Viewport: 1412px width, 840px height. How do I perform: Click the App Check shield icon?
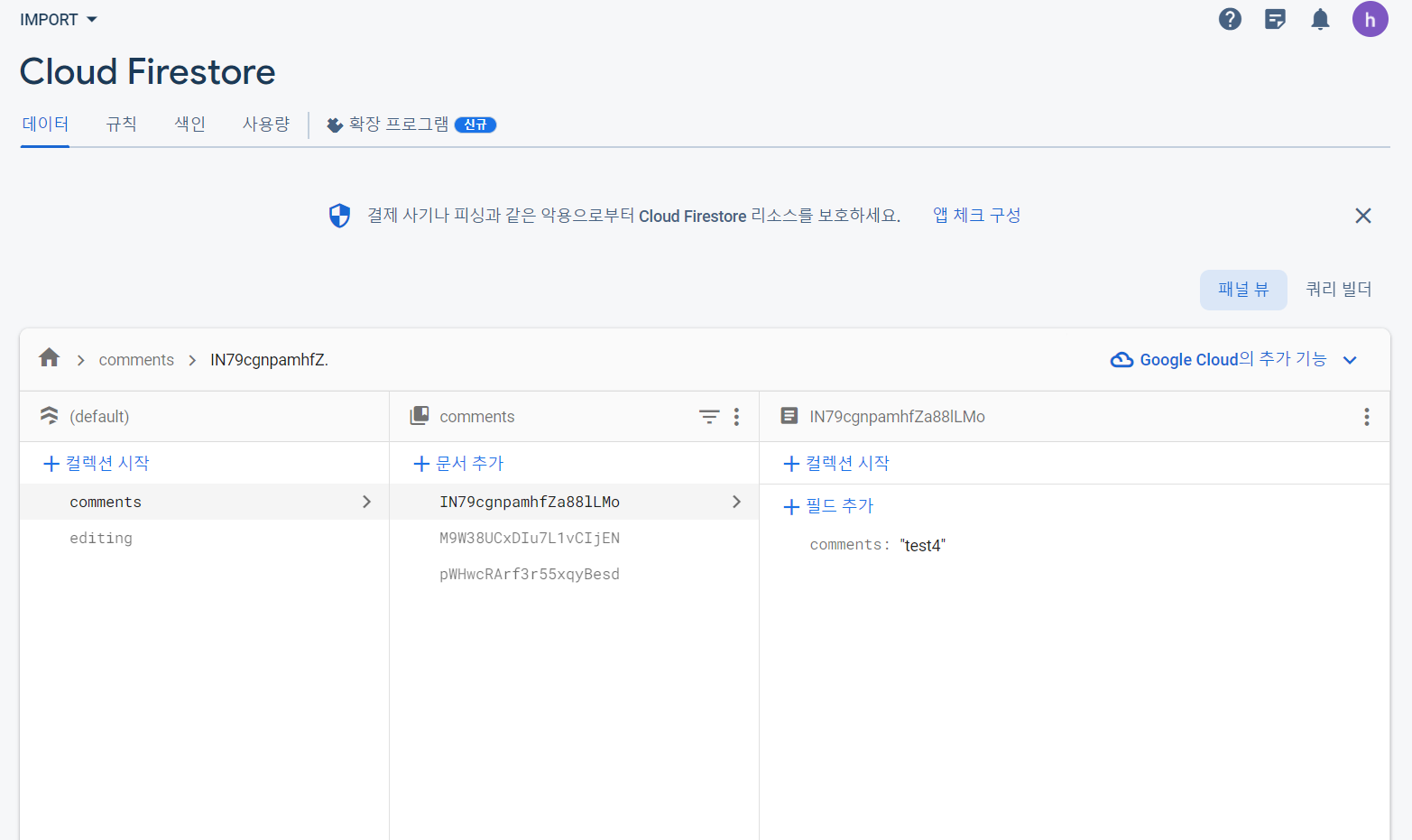339,215
